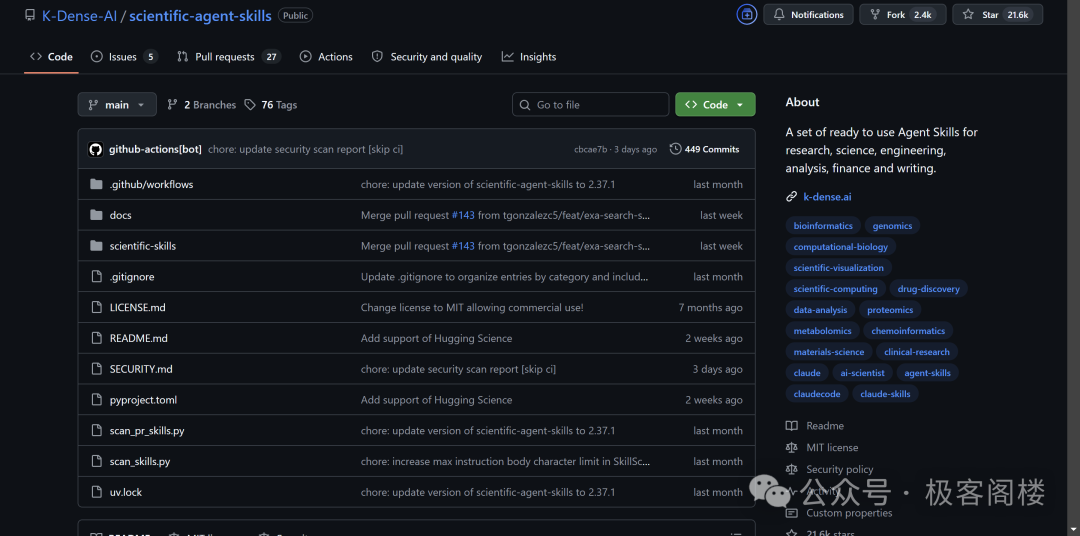The width and height of the screenshot is (1080, 536).
Task: Click the file icon for SECURITY.md
Action: [x=96, y=369]
